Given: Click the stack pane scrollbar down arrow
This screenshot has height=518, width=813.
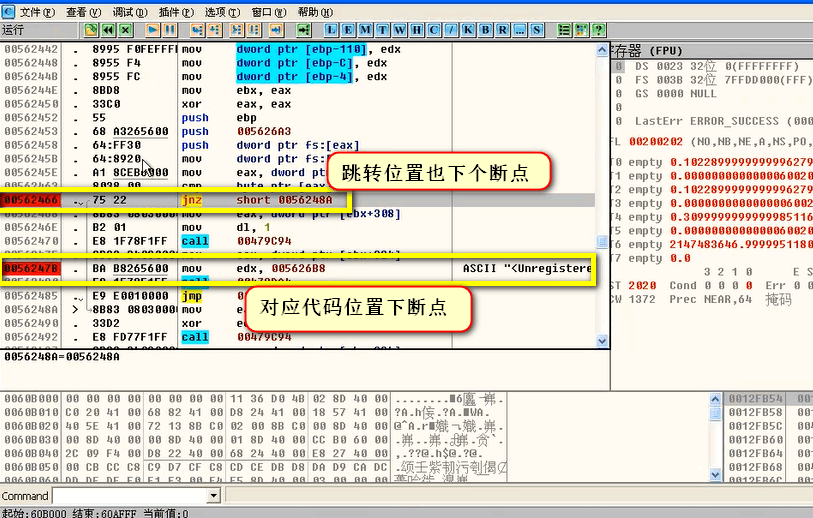Looking at the screenshot, I should [715, 474].
